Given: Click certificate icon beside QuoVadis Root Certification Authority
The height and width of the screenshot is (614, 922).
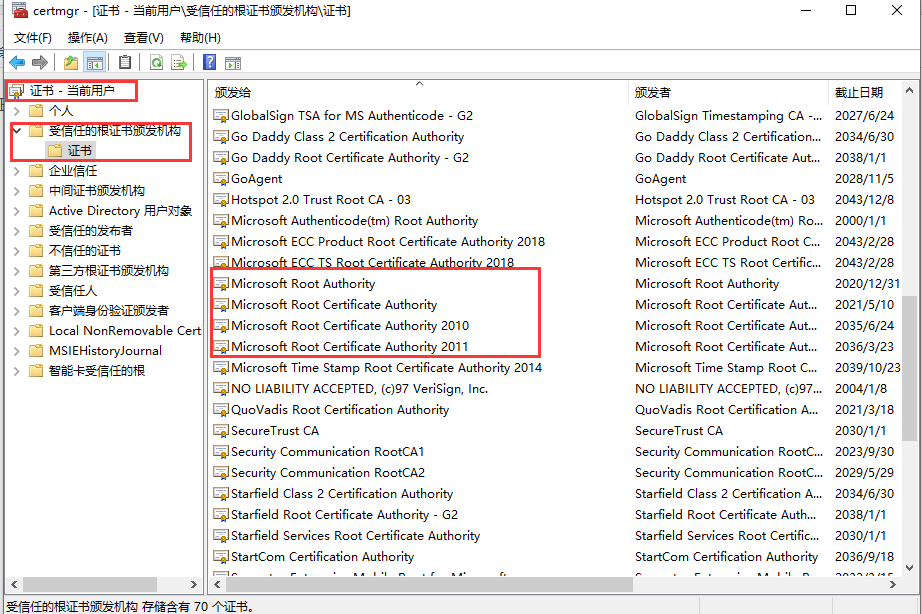Looking at the screenshot, I should tap(221, 410).
